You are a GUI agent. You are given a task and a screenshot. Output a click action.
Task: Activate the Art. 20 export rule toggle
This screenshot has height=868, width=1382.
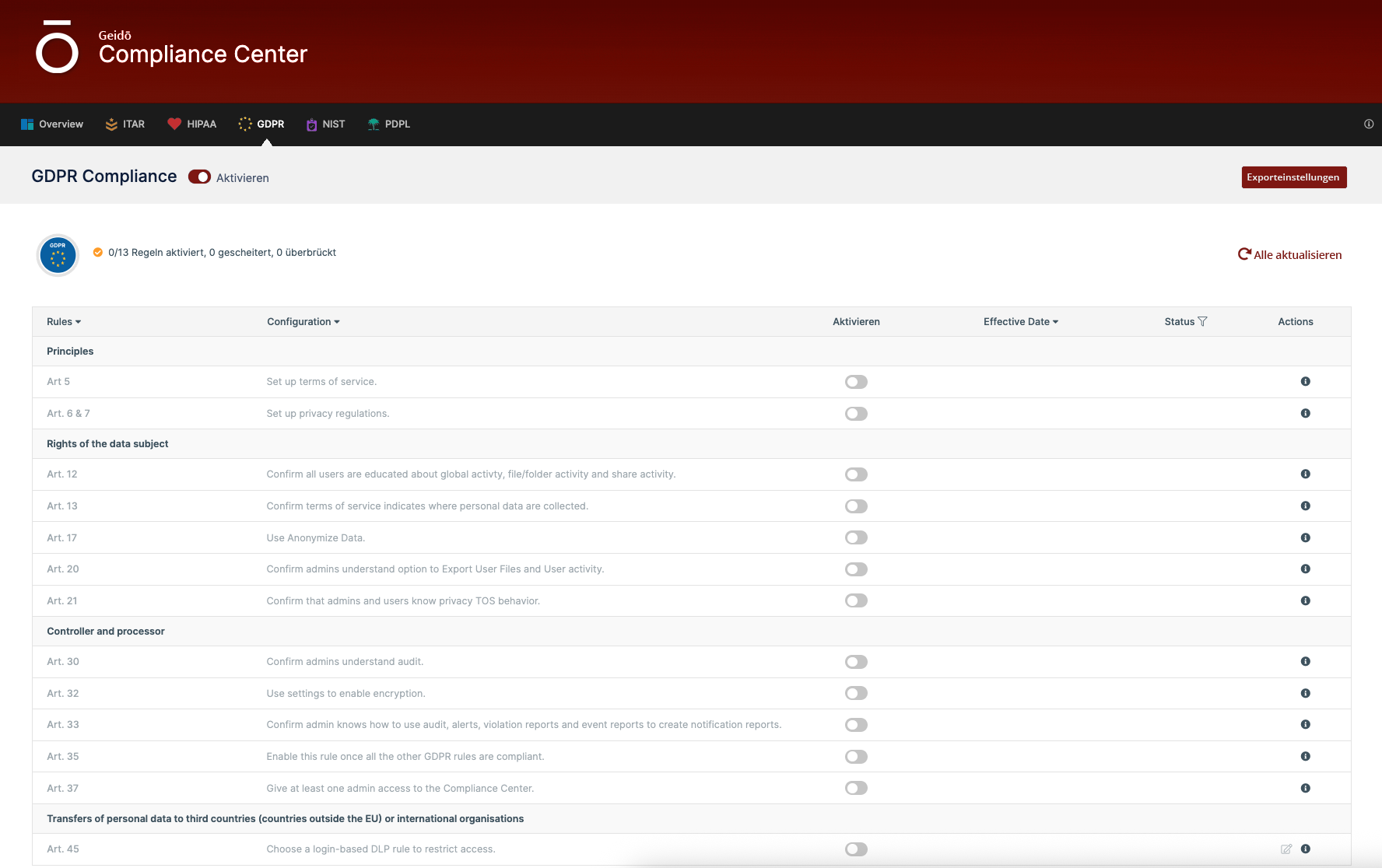[x=856, y=570]
